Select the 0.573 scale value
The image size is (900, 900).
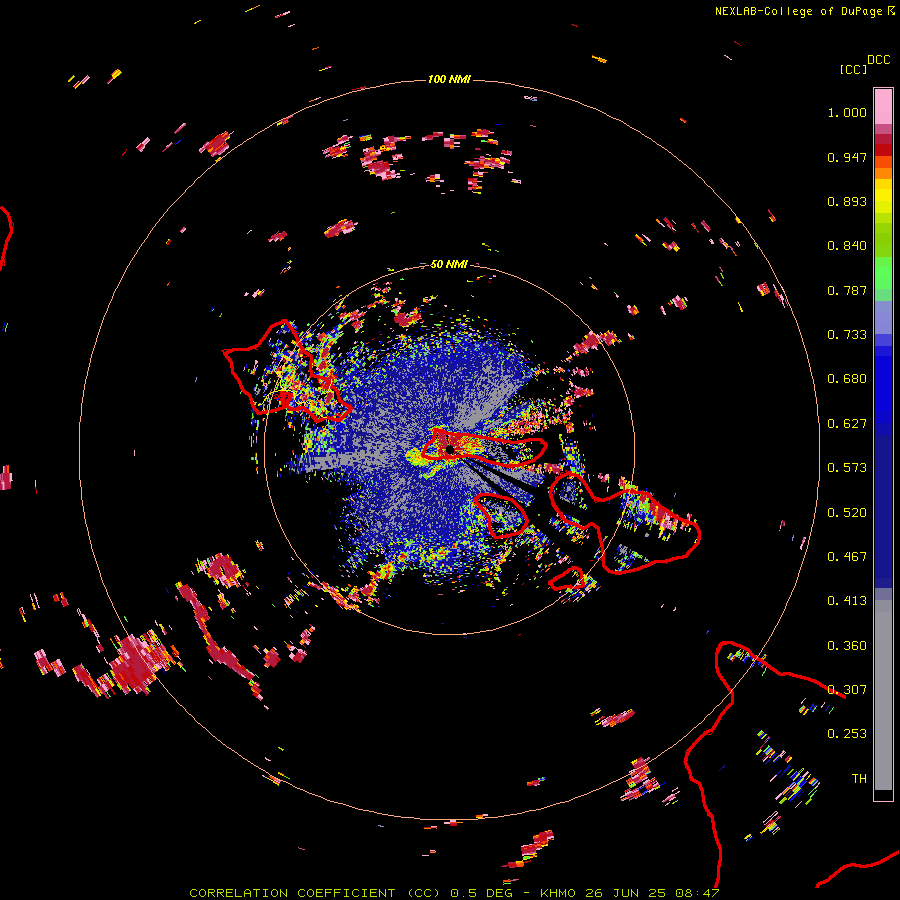(x=847, y=468)
